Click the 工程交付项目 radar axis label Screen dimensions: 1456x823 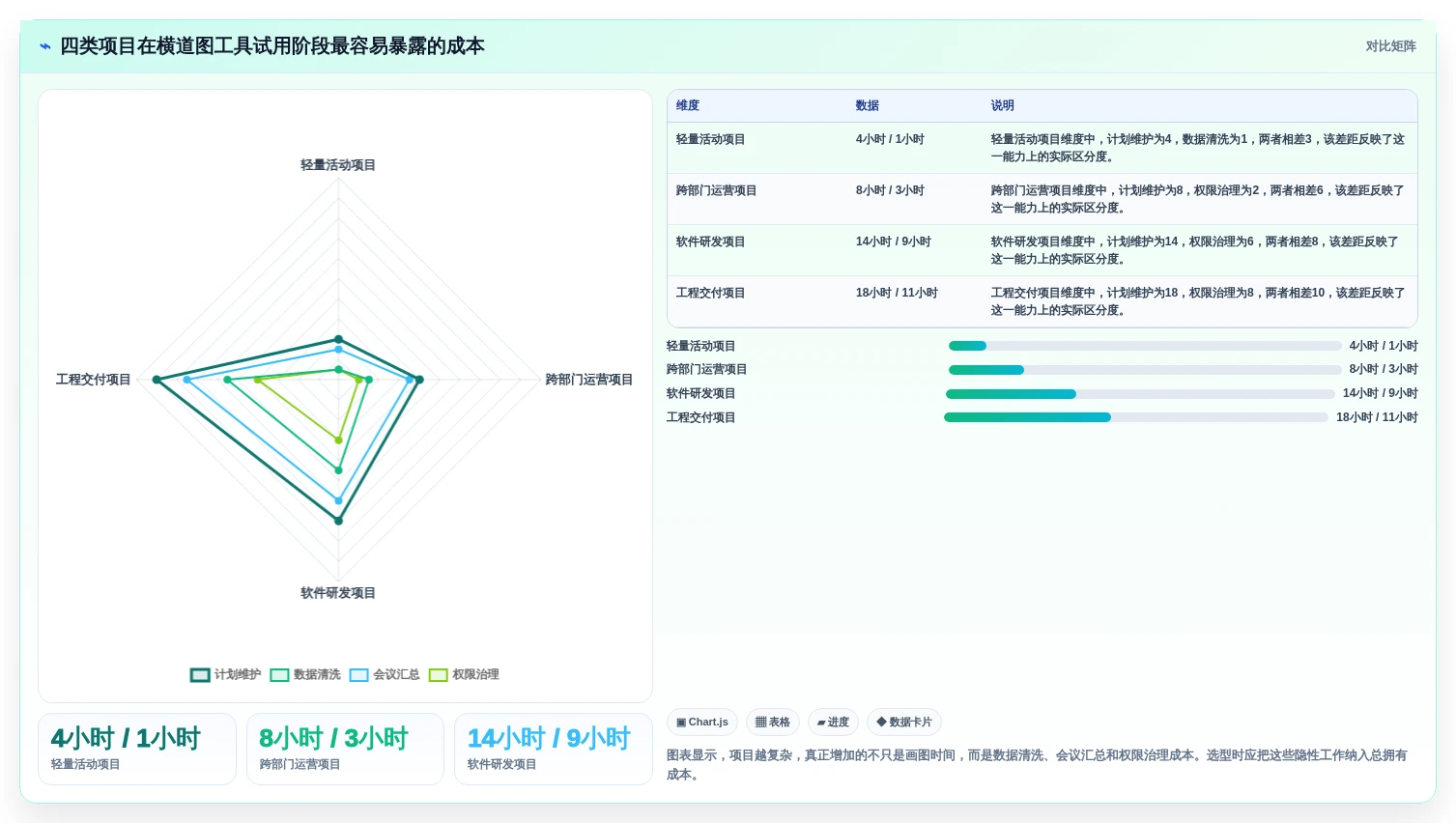point(94,380)
